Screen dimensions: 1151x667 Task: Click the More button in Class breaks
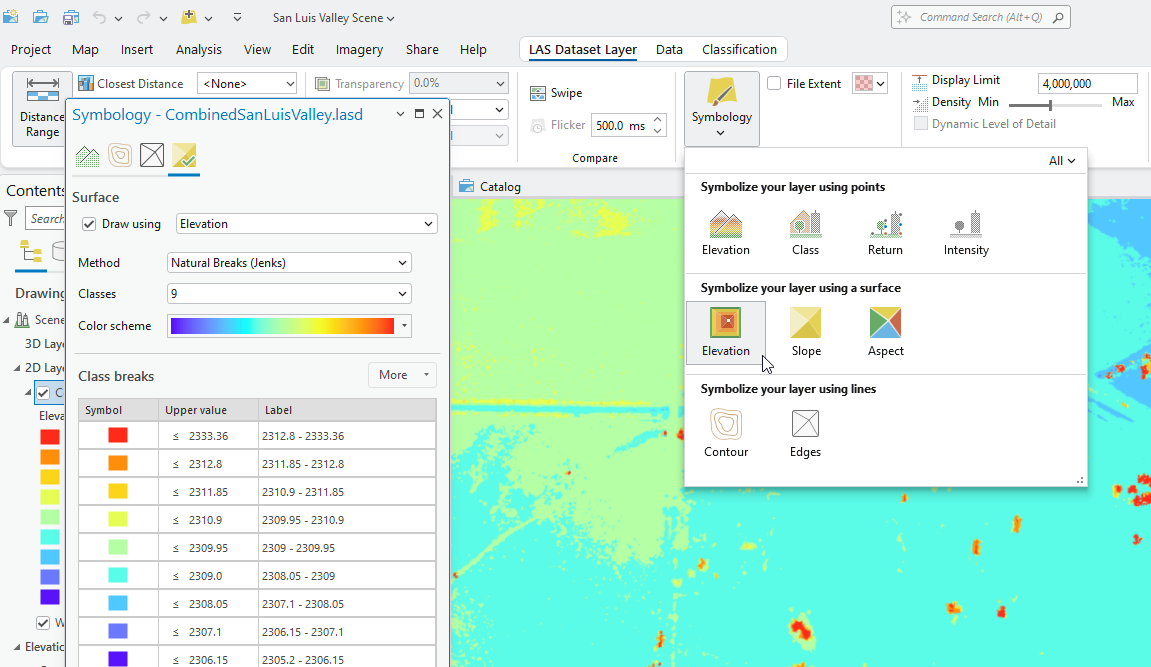point(402,375)
